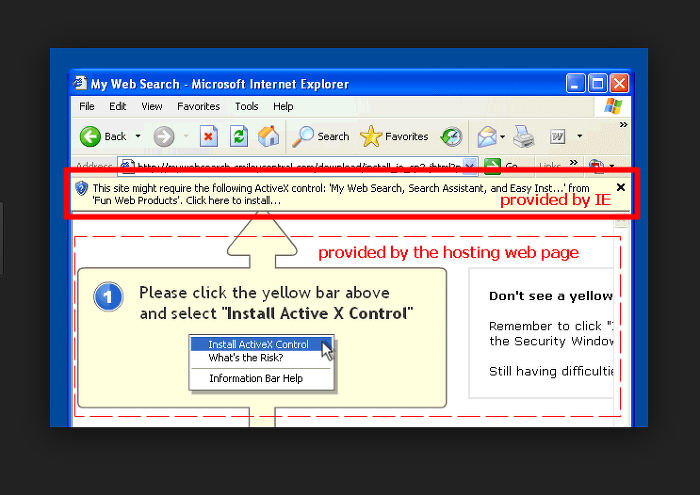Click "Remember to click" paragraph text
Viewport: 700px width, 495px height.
pyautogui.click(x=551, y=333)
